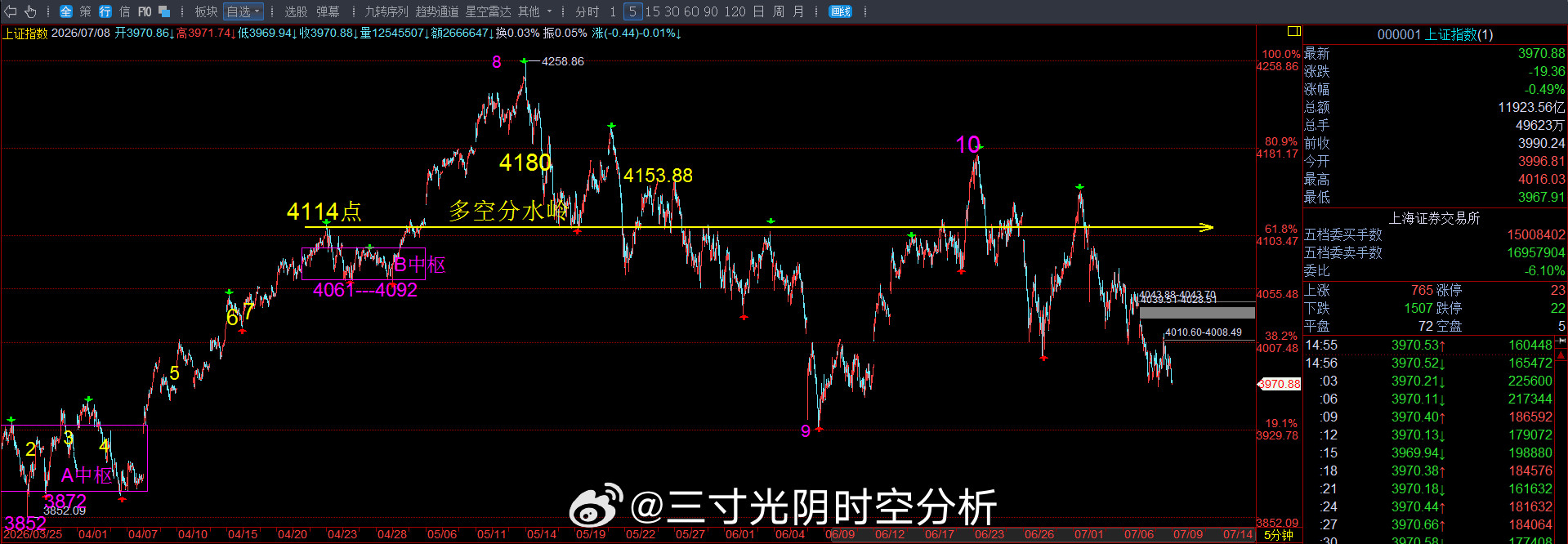The image size is (1568, 544).
Task: Click the 总额 11923.56亿 value
Action: click(x=1531, y=108)
